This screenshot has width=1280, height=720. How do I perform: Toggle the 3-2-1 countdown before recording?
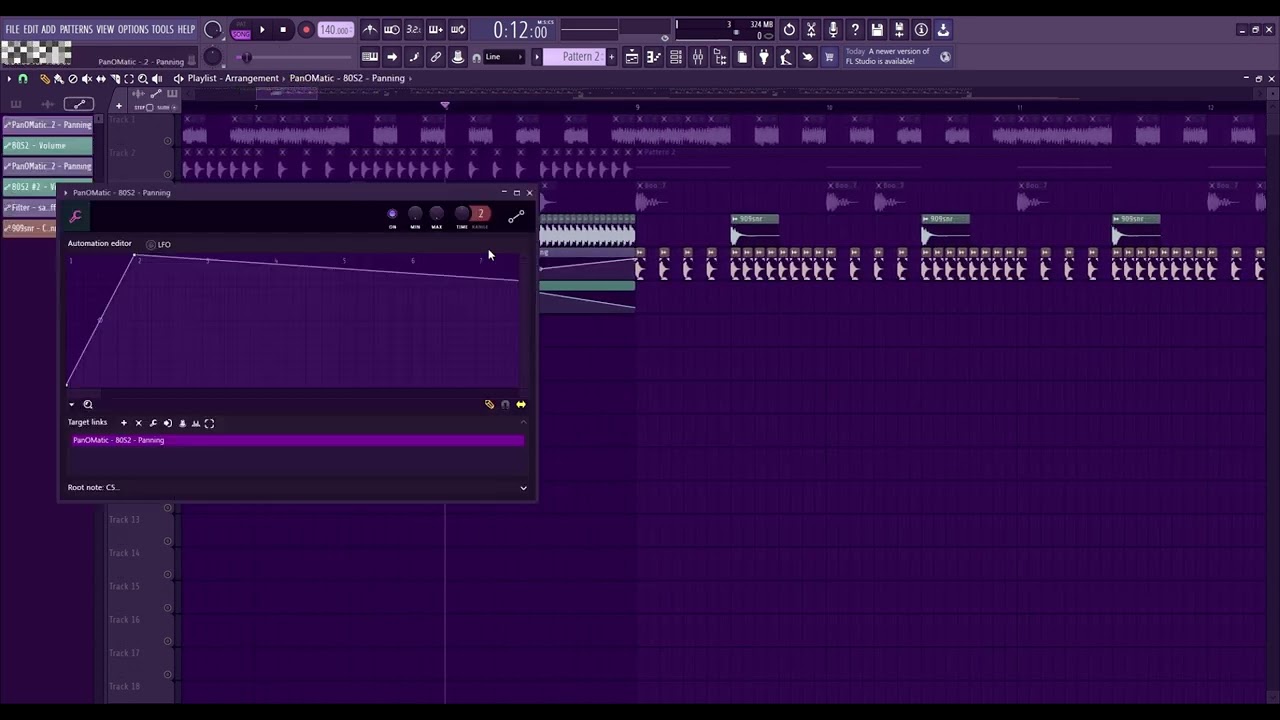[414, 30]
